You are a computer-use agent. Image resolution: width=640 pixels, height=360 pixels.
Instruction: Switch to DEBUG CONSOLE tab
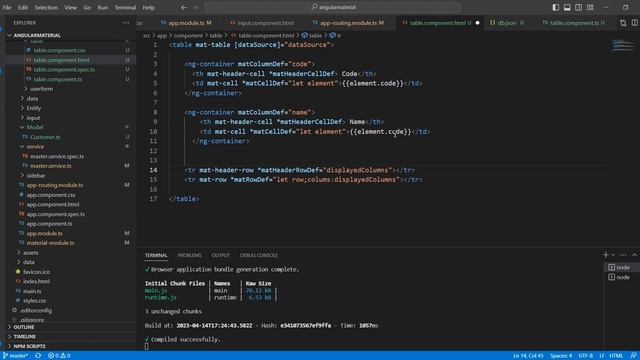point(259,255)
